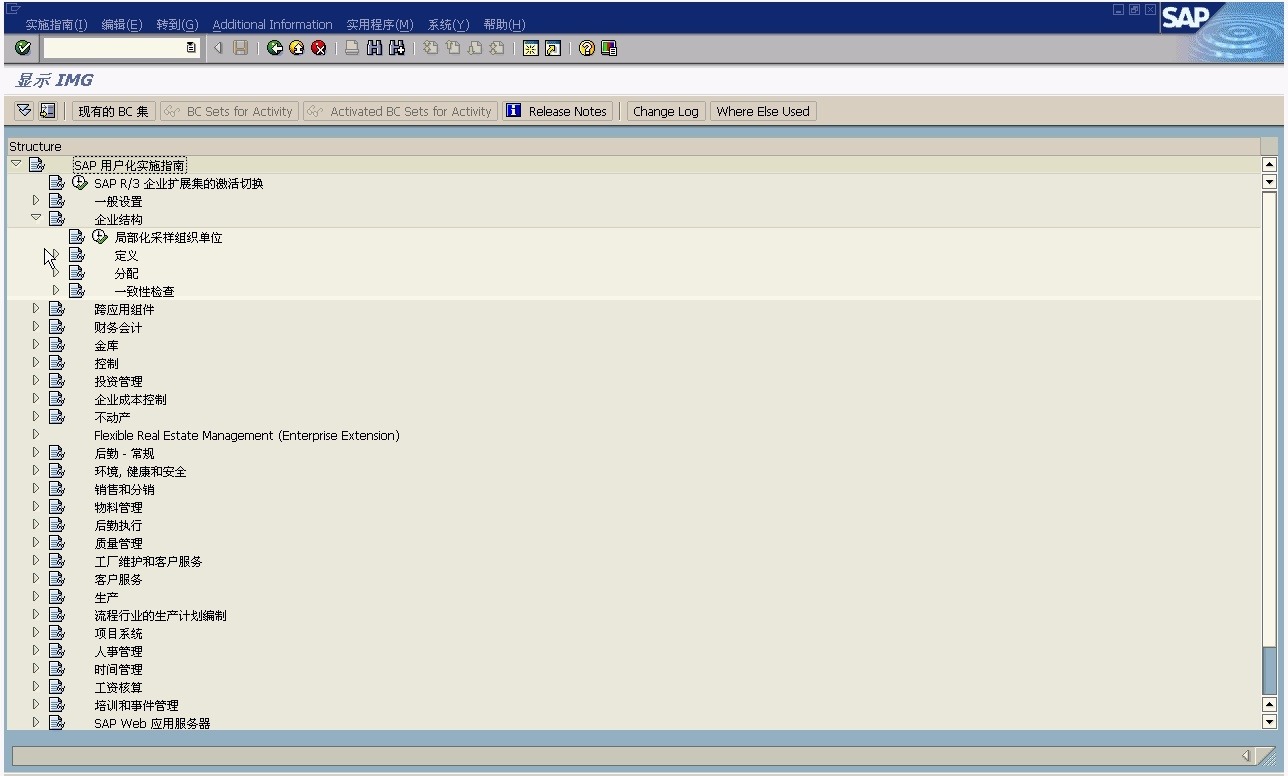Open documentation icon beside 生产
This screenshot has width=1288, height=776.
coord(57,597)
